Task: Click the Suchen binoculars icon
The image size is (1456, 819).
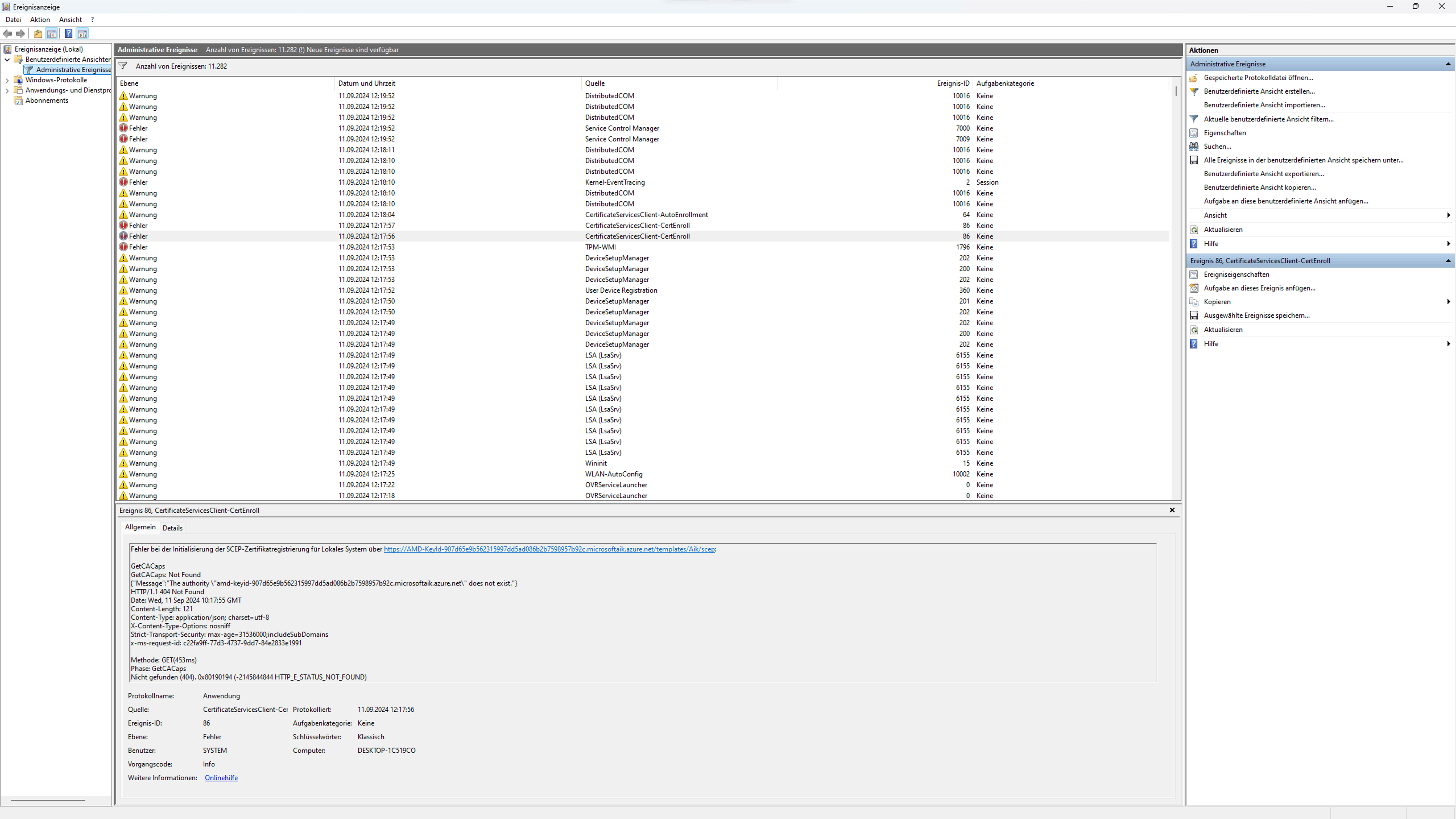Action: (x=1194, y=146)
